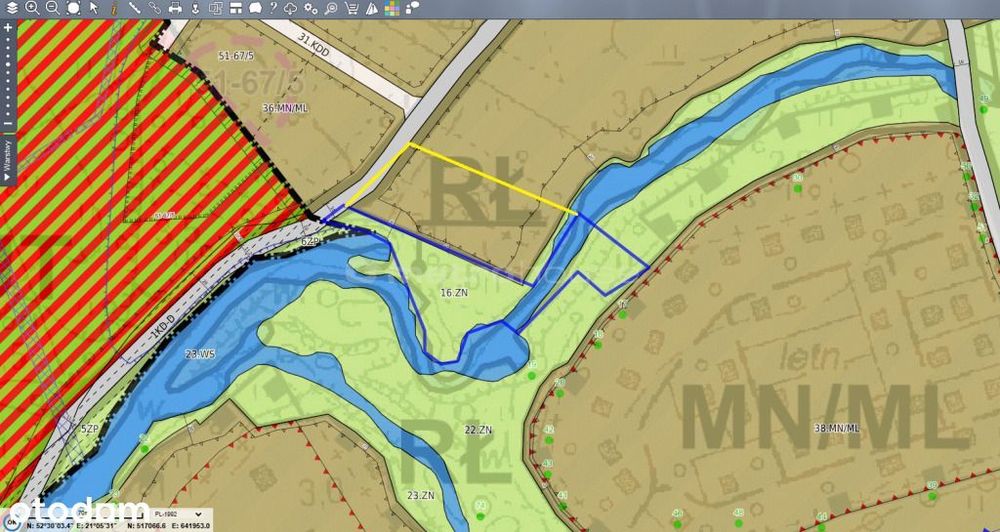Viewport: 1000px width, 532px height.
Task: Open the colorful grid palette icon
Action: pos(392,8)
